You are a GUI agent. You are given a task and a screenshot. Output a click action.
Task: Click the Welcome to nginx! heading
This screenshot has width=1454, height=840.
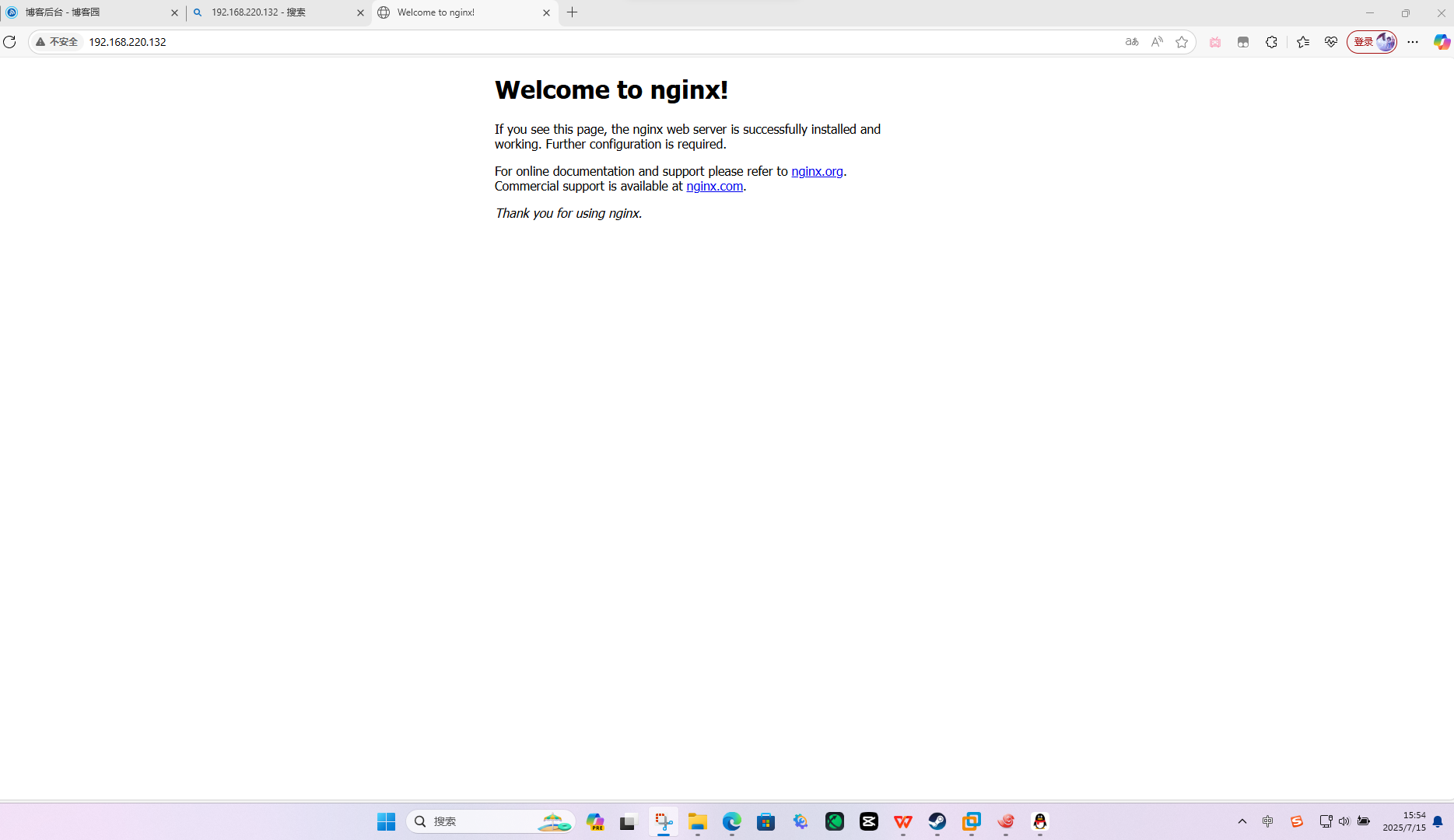tap(611, 89)
